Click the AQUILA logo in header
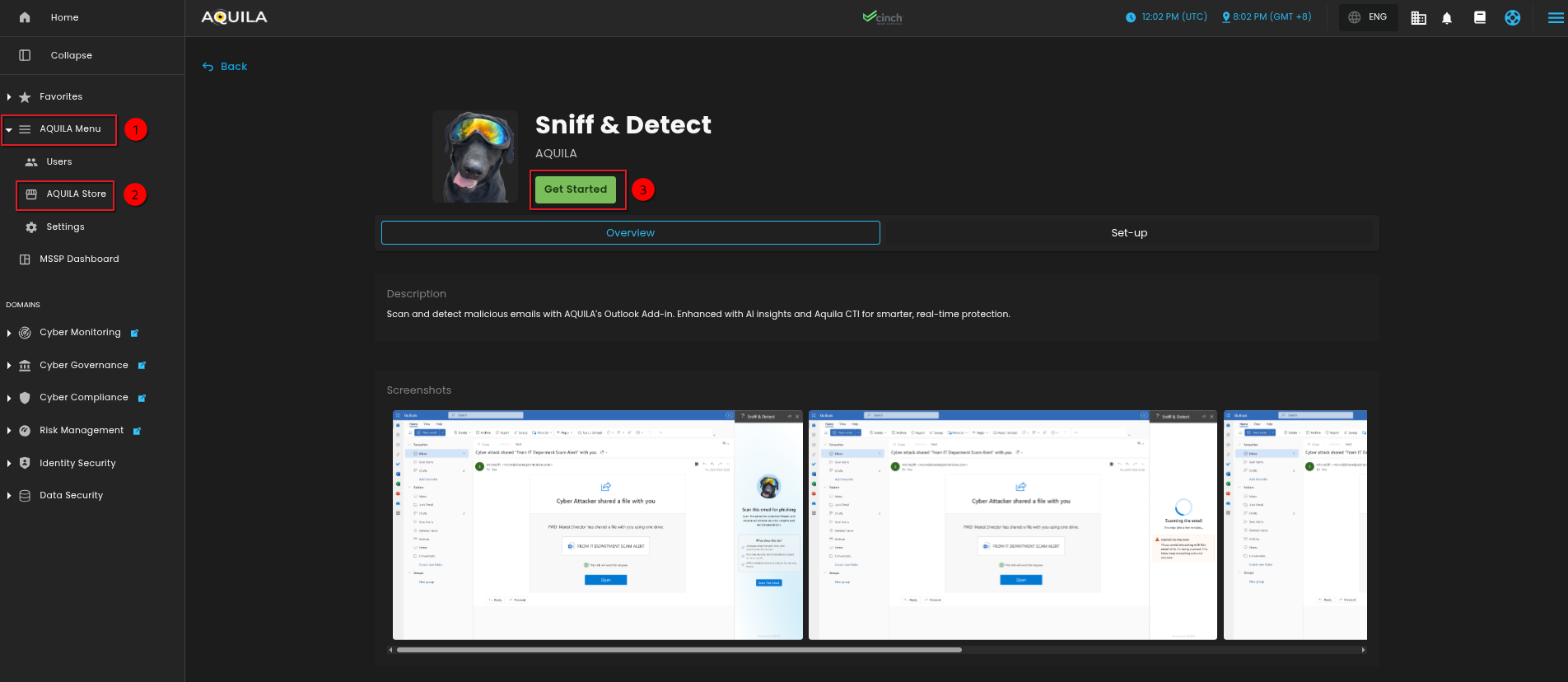The height and width of the screenshot is (682, 1568). point(235,17)
